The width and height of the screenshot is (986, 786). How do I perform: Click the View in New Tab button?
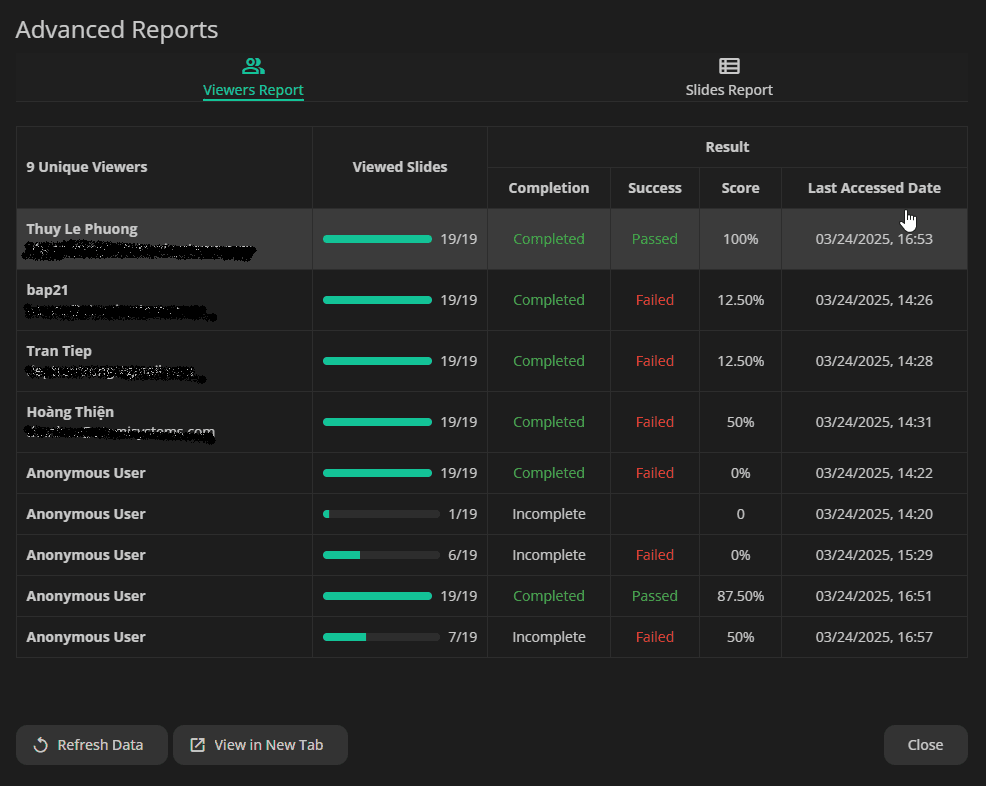click(x=260, y=745)
